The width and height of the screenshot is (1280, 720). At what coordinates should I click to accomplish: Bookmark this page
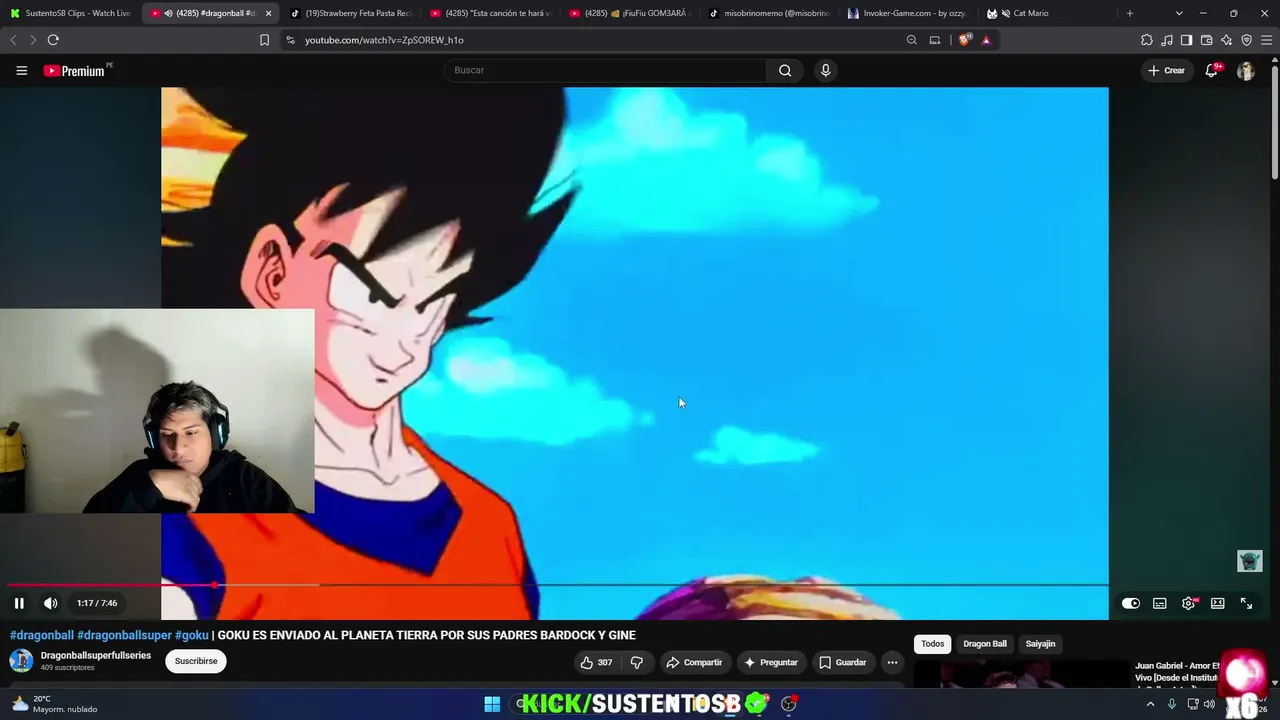tap(264, 40)
